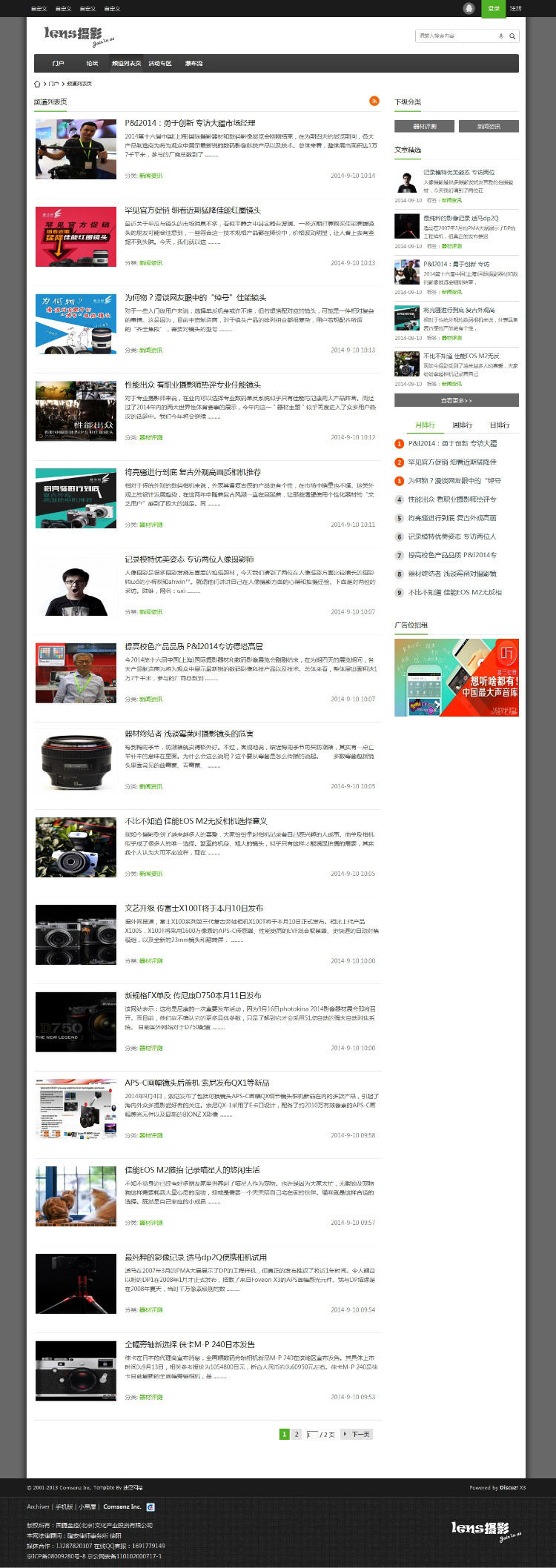Viewport: 556px width, 1568px height.
Task: Open the 富士X100T article thumbnail
Action: [76, 934]
